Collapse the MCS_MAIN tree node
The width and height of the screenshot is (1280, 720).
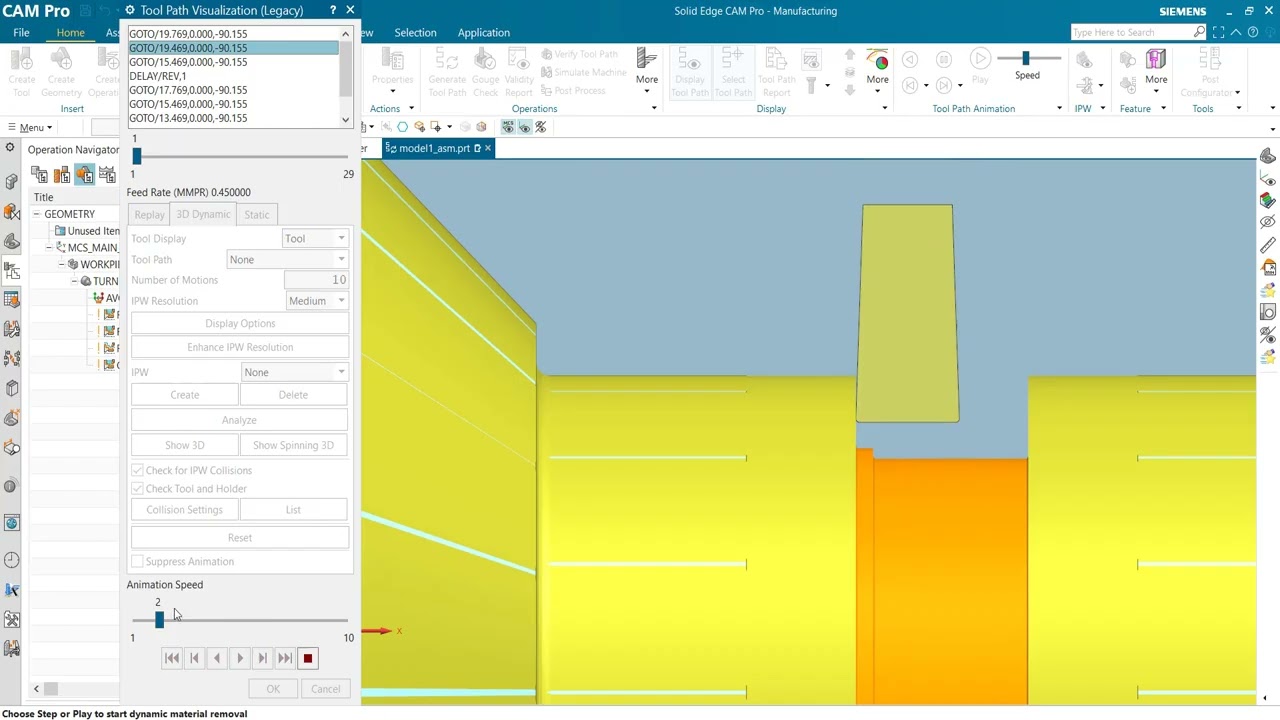(x=49, y=247)
